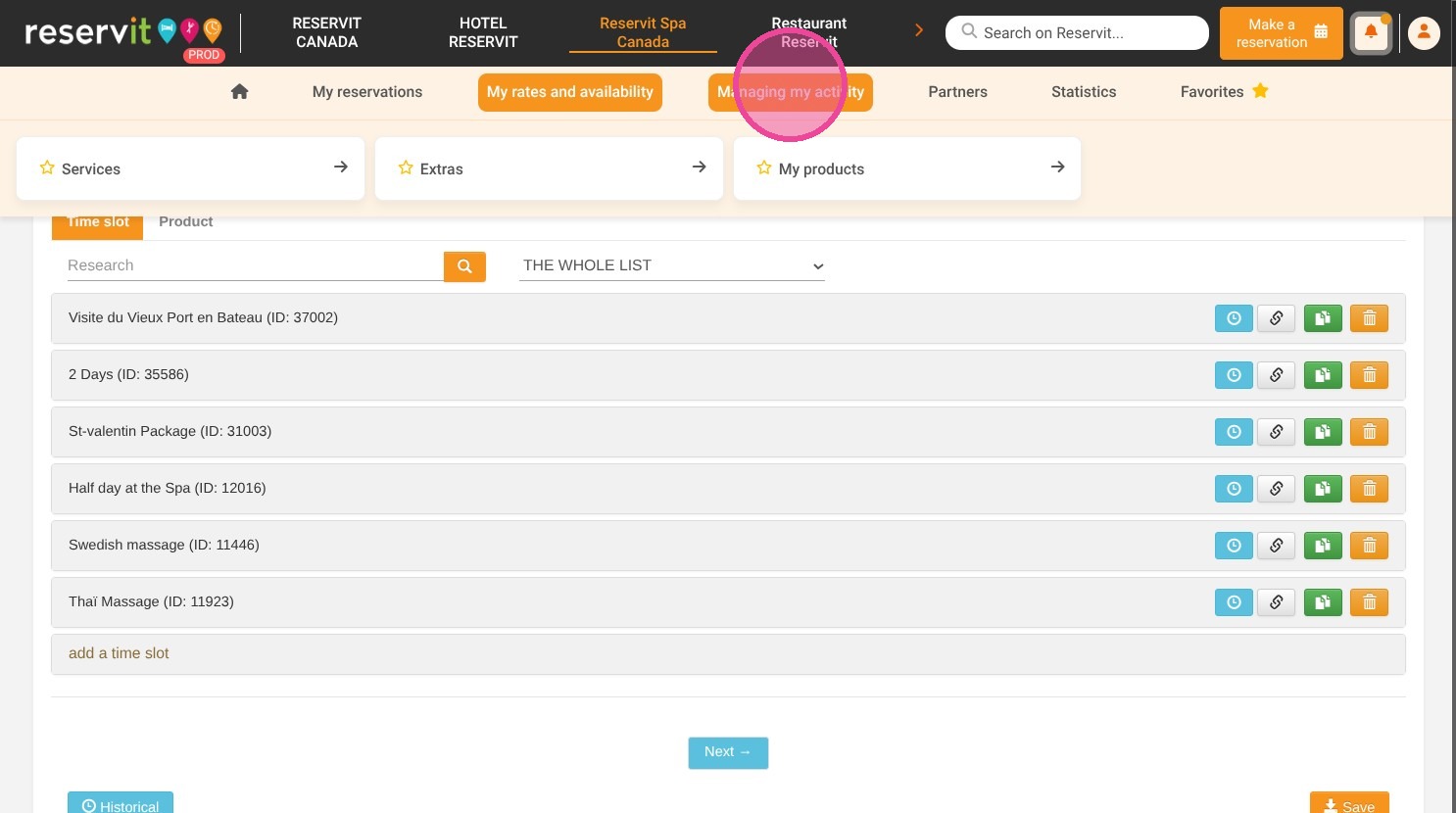Click the Historical button
The image size is (1456, 813).
coord(121,803)
